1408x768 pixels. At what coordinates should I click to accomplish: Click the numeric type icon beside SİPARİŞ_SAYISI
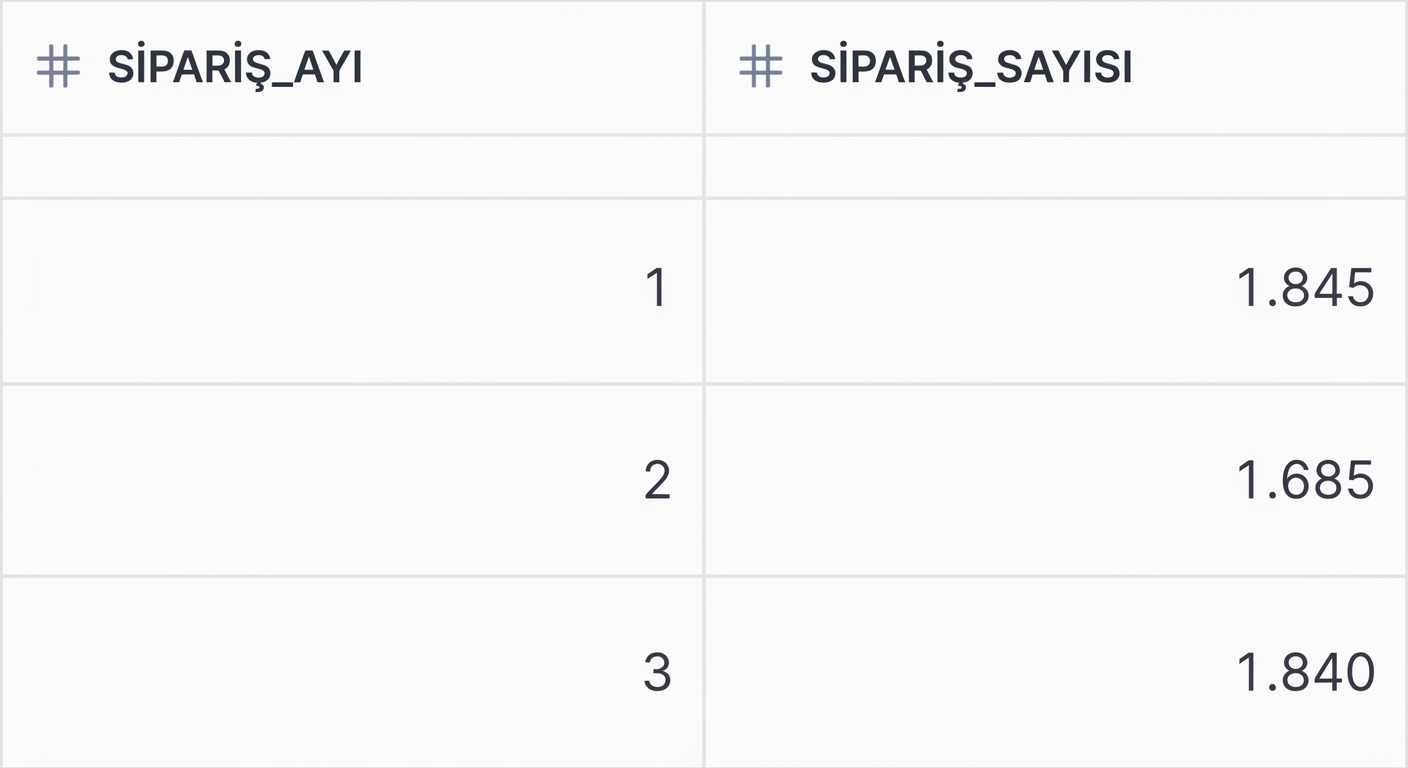click(x=760, y=66)
